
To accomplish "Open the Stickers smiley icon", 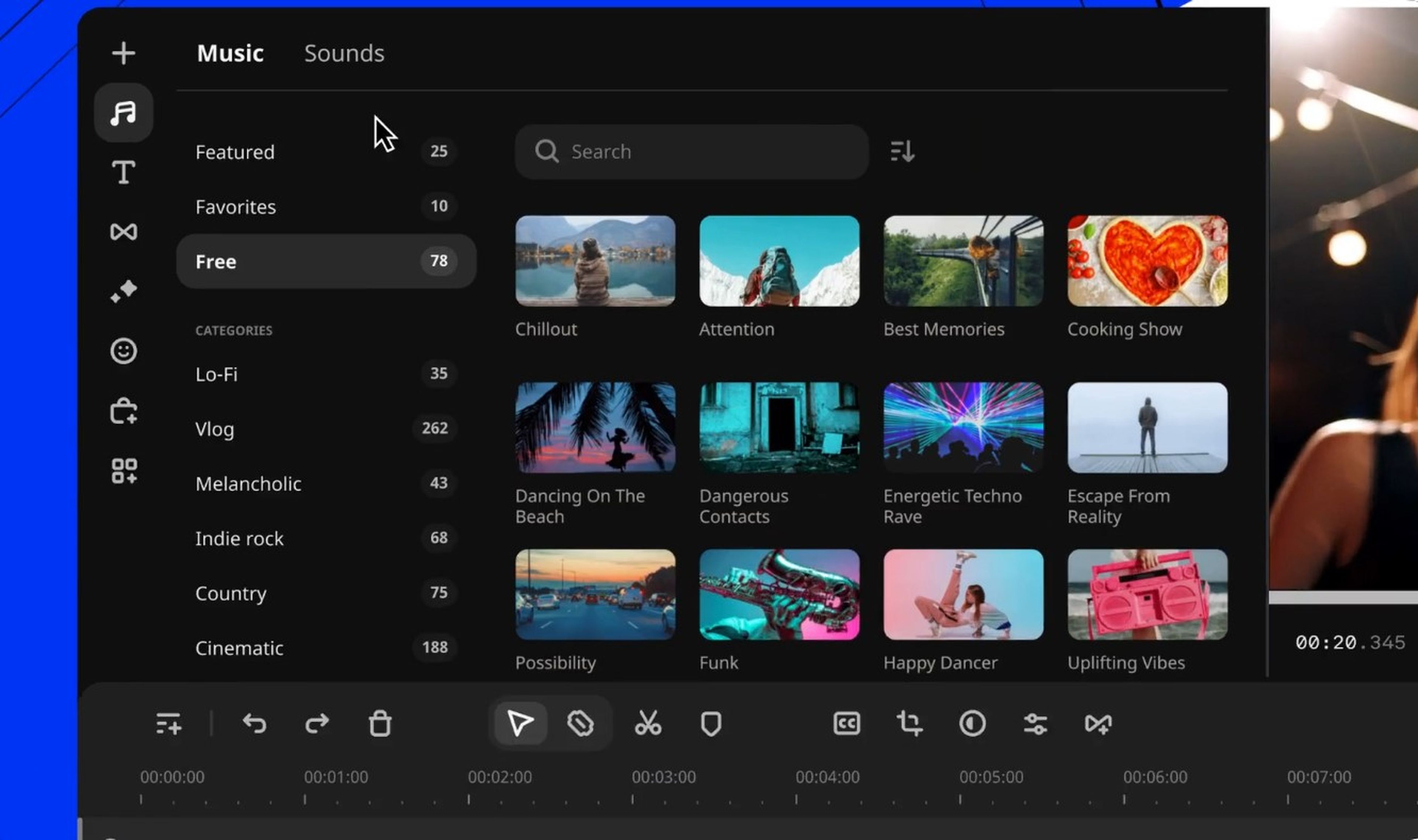I will tap(123, 351).
